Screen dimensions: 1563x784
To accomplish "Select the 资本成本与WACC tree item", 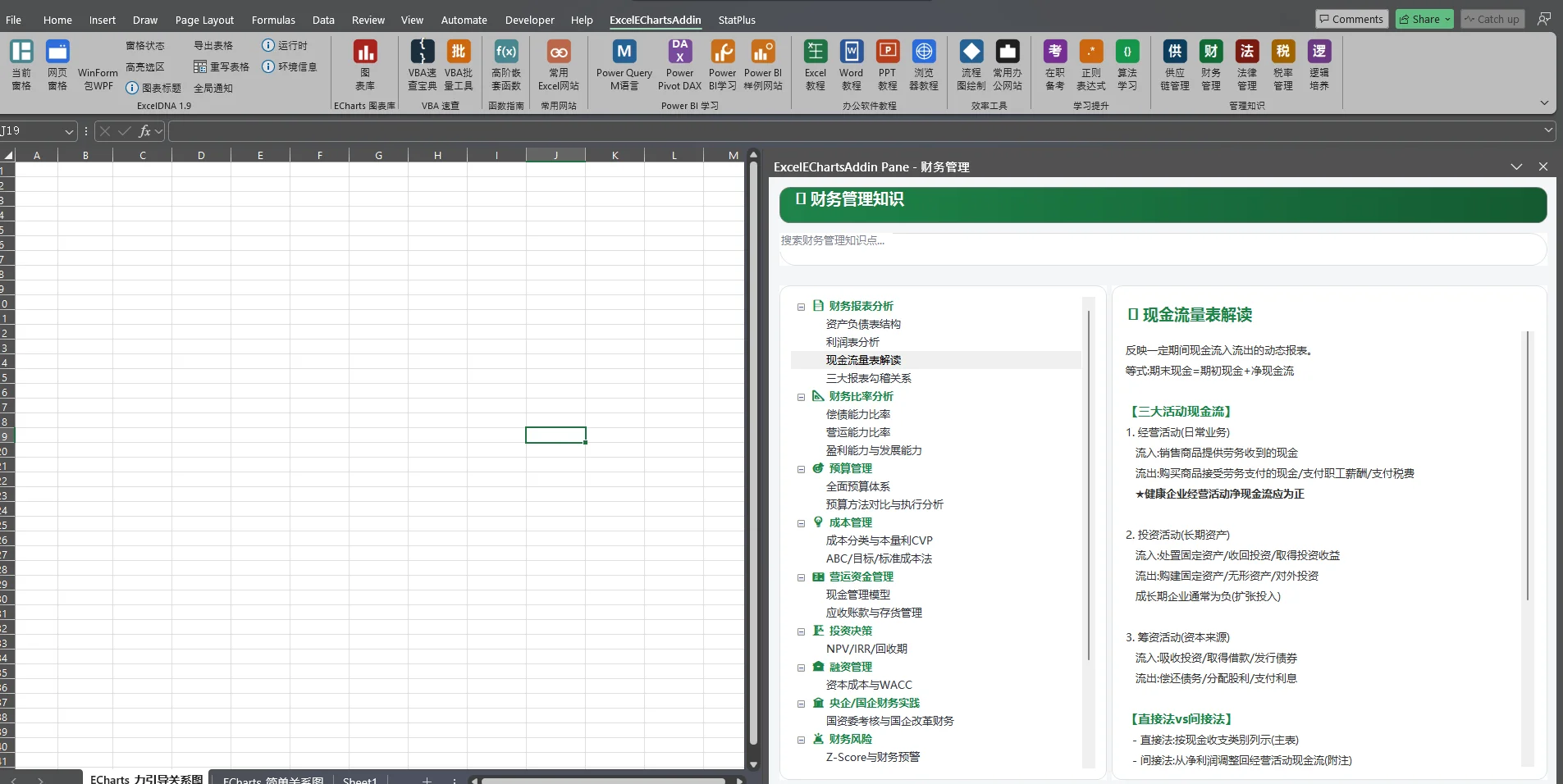I will click(x=869, y=685).
